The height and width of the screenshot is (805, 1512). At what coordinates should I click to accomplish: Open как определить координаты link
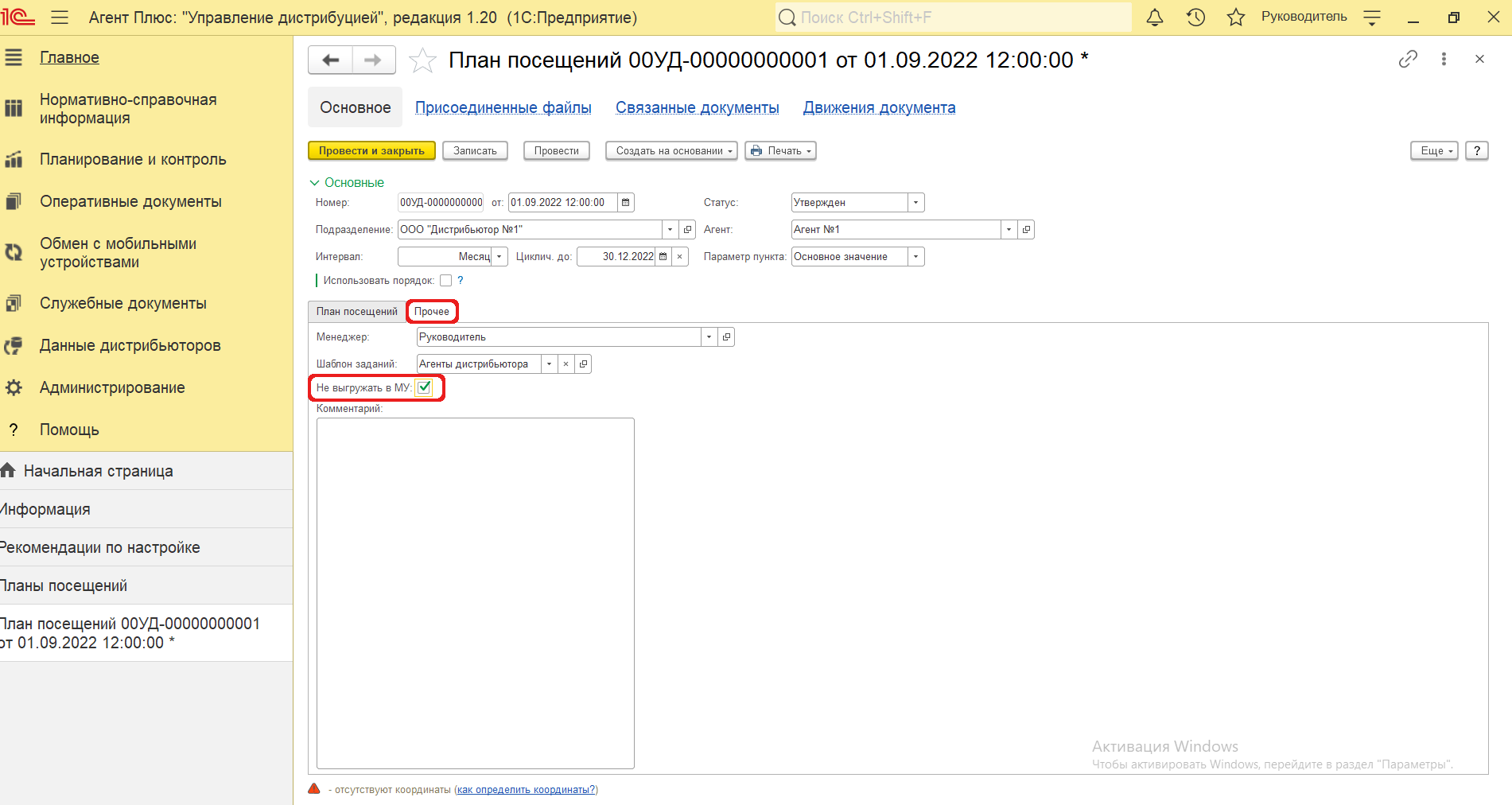526,790
